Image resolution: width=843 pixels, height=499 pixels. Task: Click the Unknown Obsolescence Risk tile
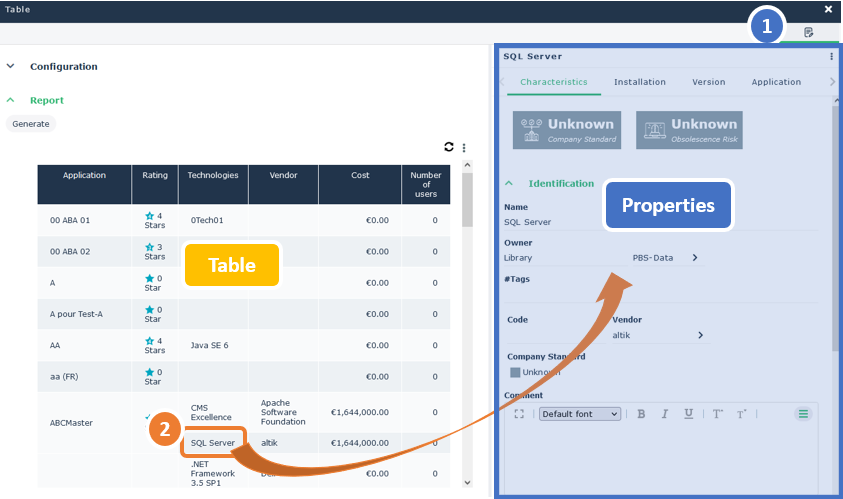coord(689,130)
